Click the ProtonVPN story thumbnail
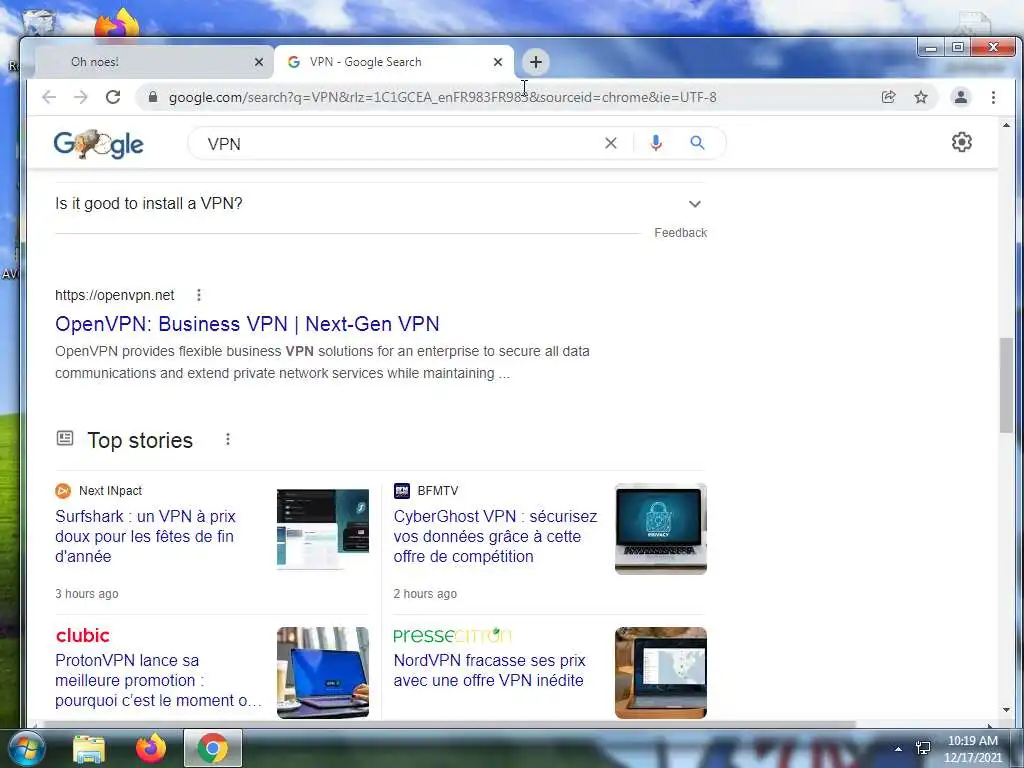 (x=323, y=673)
